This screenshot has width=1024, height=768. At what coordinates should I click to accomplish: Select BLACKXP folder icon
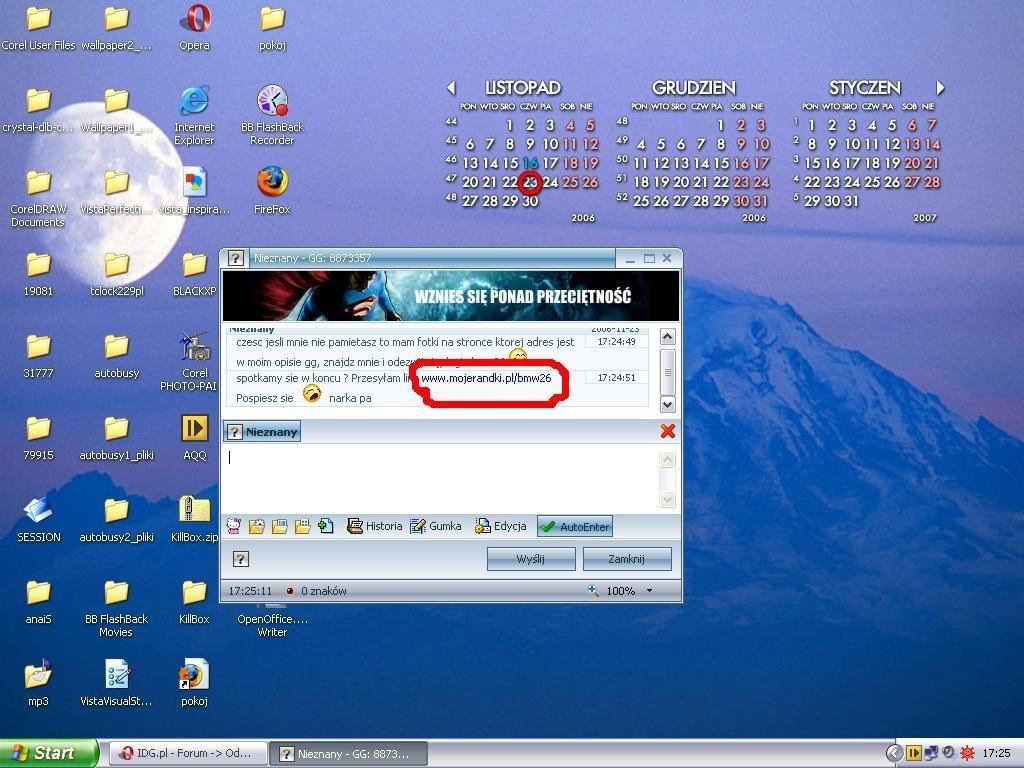point(195,273)
